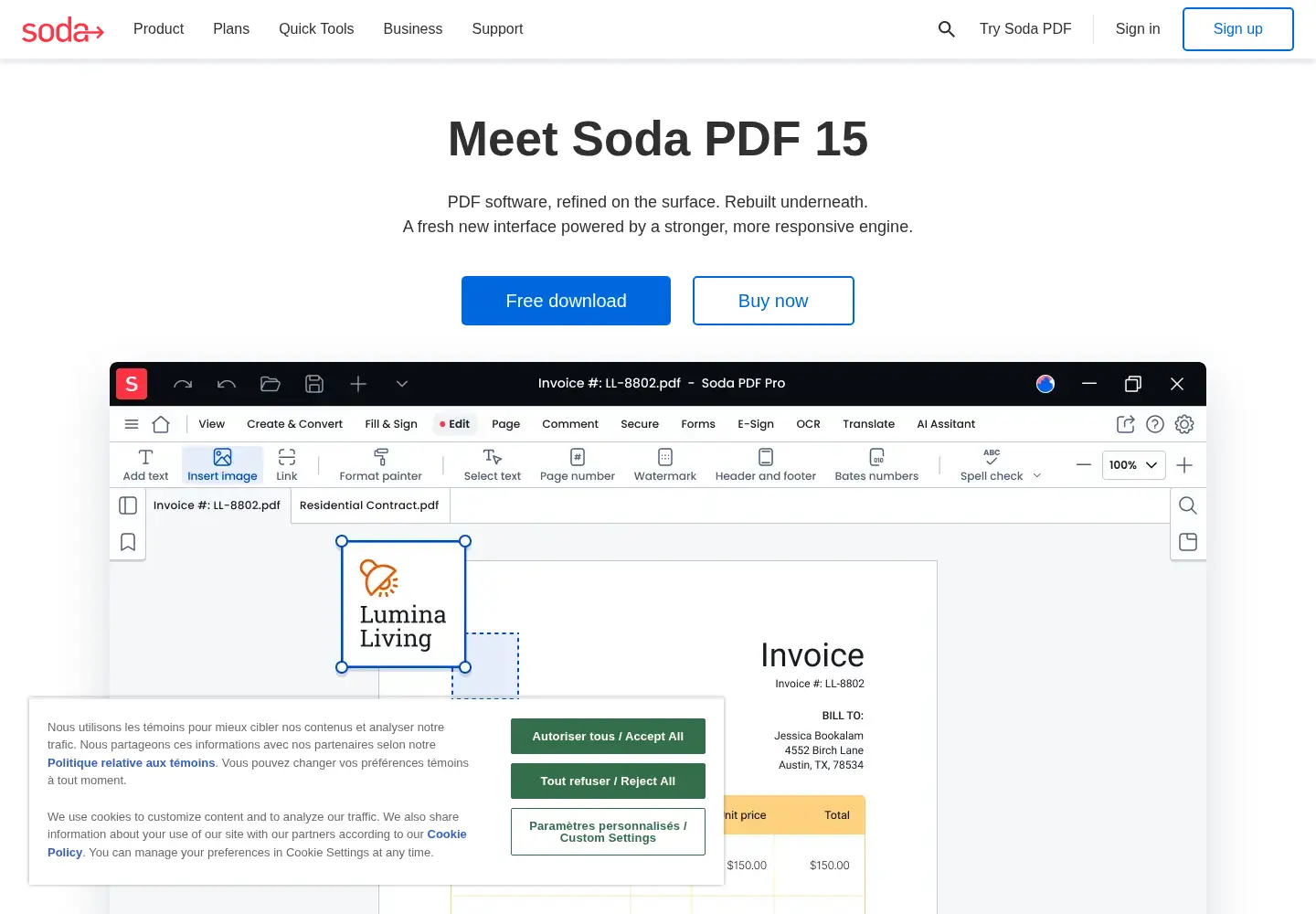The image size is (1316, 914).
Task: Activate the Format painter tool
Action: point(381,465)
